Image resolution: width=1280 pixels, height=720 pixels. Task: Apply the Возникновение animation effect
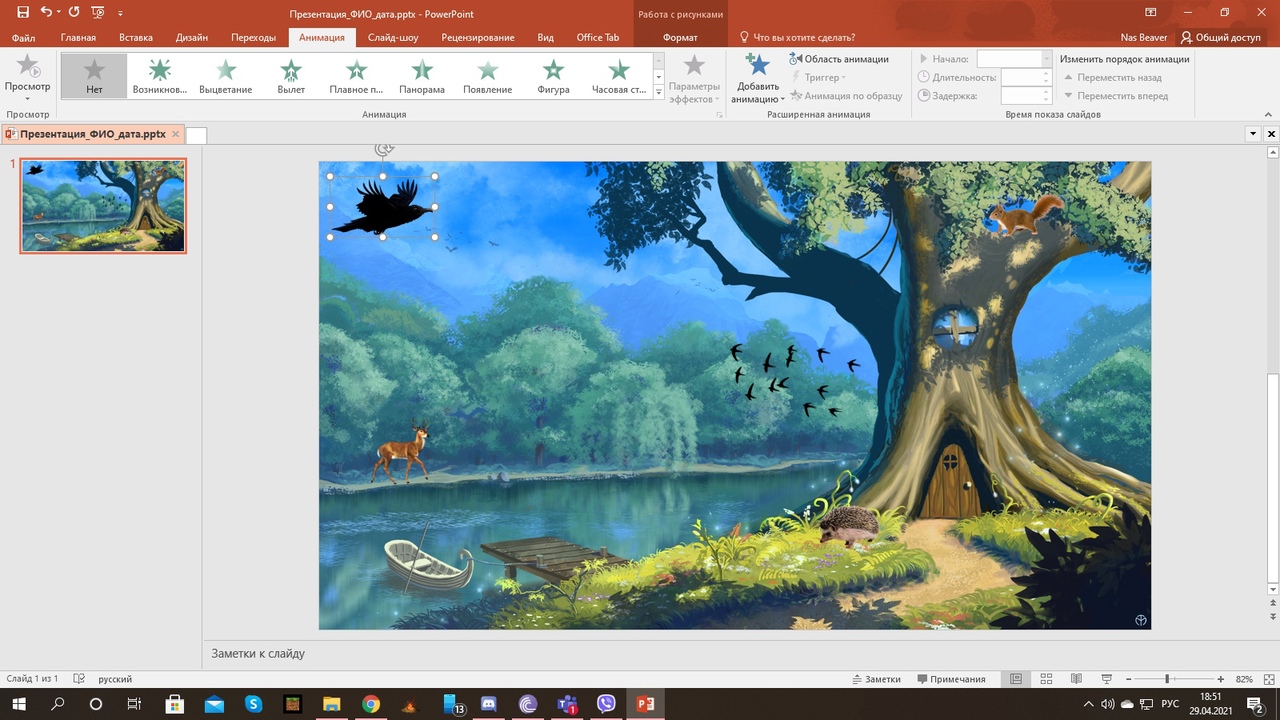pyautogui.click(x=160, y=75)
